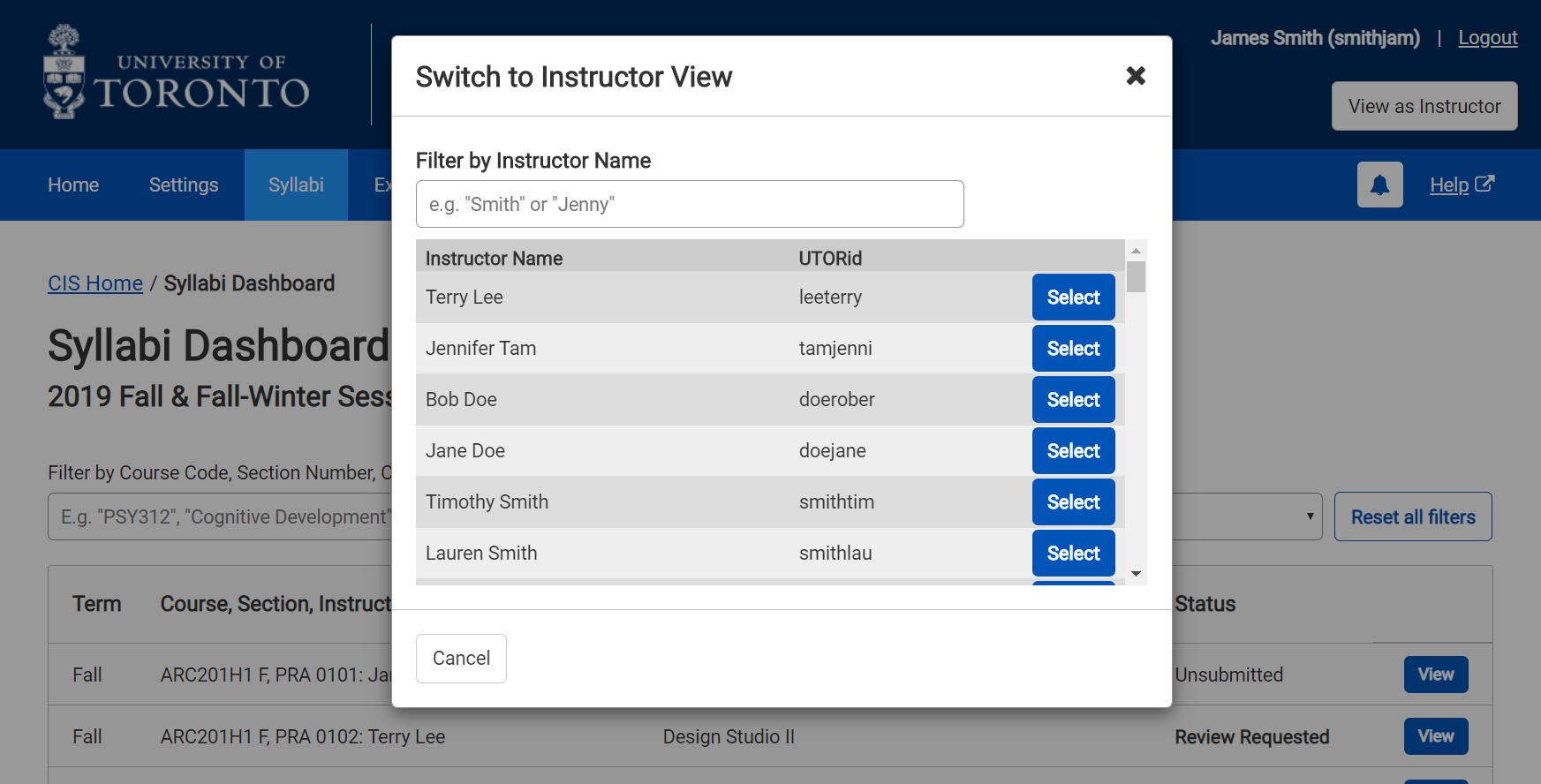Select instructor Jane Doe
This screenshot has height=784, width=1541.
click(x=1073, y=451)
